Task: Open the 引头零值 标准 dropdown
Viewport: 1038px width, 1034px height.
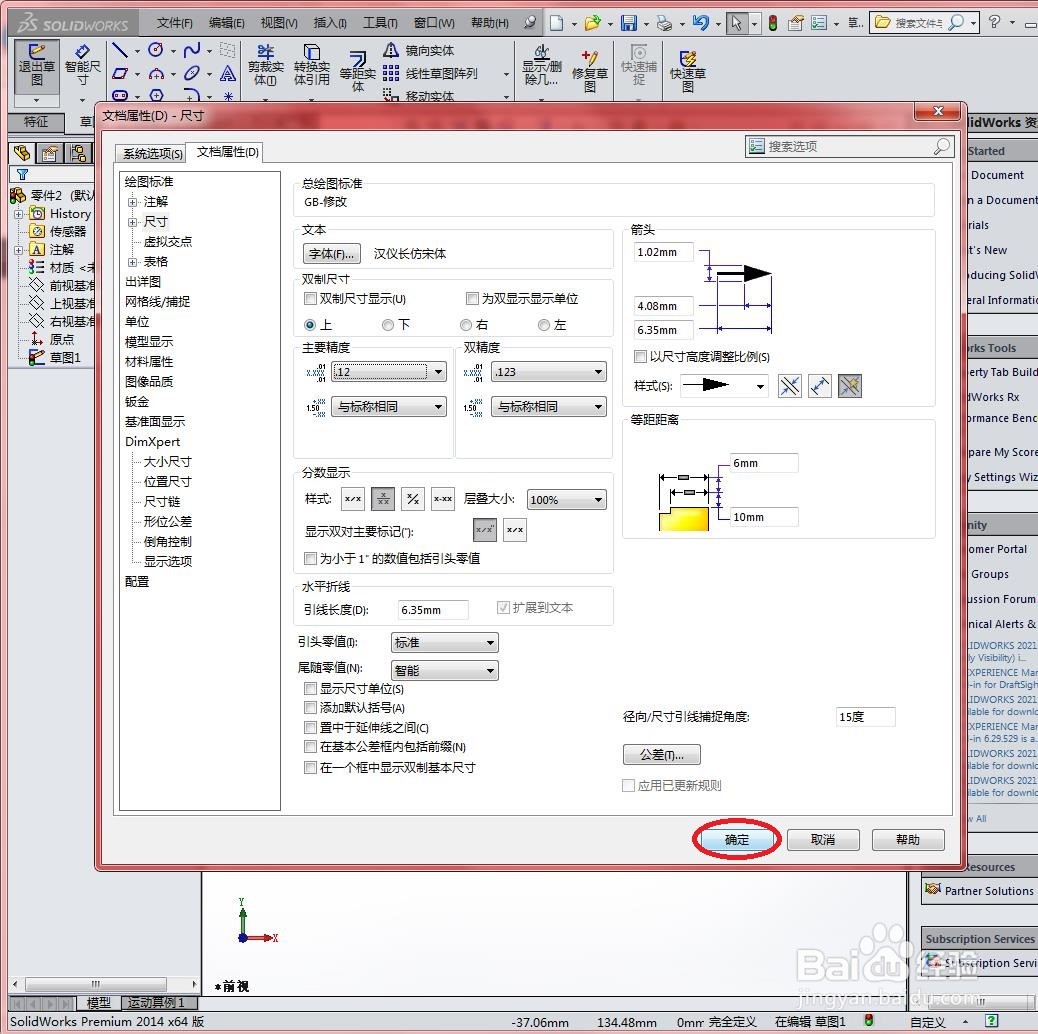Action: 445,642
